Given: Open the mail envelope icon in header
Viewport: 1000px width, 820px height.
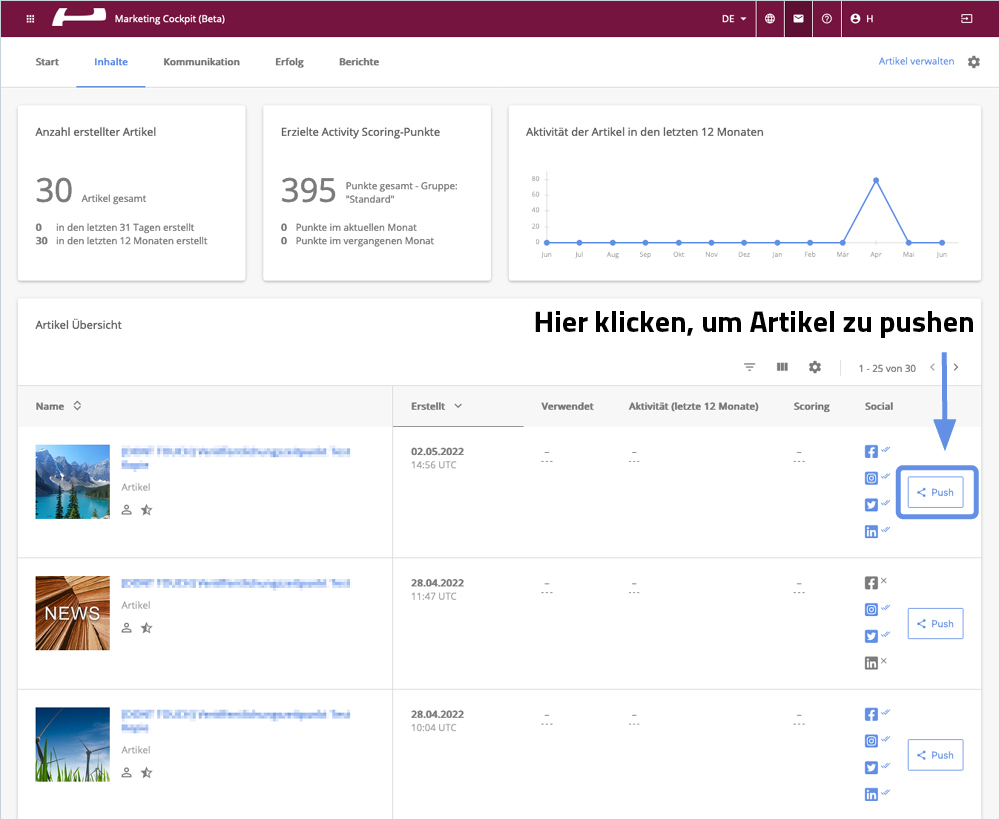Looking at the screenshot, I should (798, 18).
